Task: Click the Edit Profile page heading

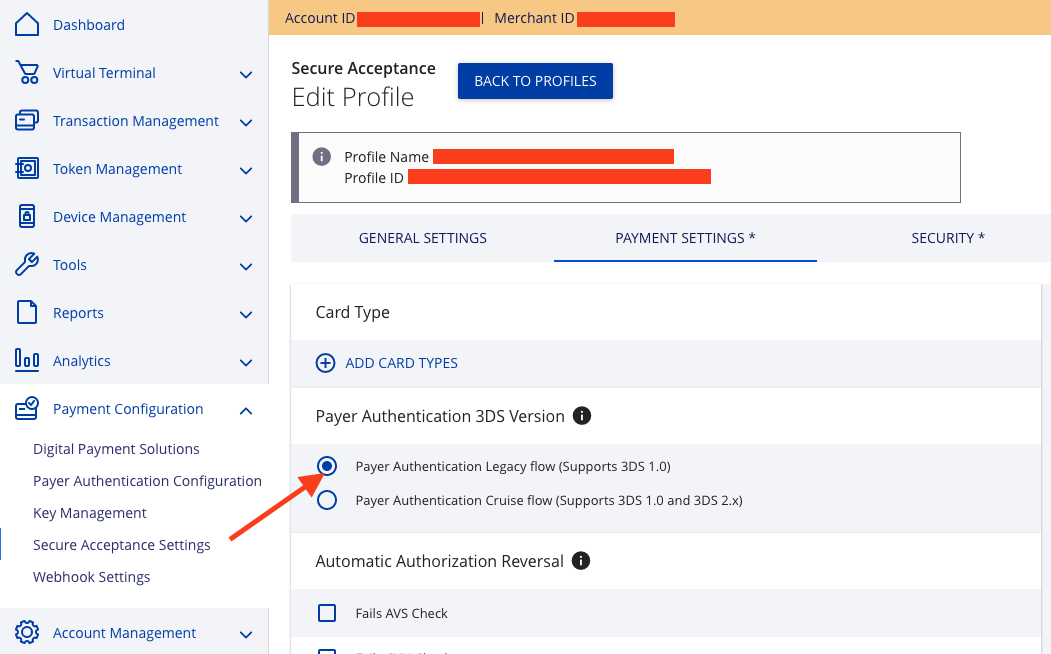Action: click(353, 98)
